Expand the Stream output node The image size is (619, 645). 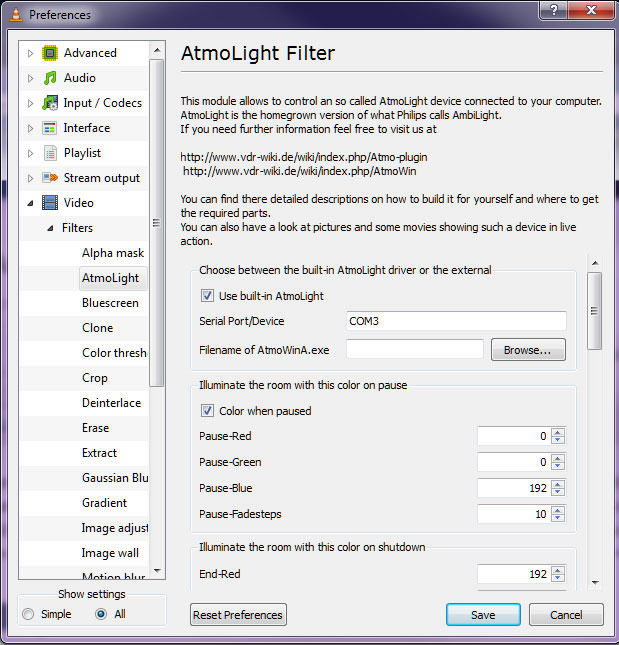(30, 178)
